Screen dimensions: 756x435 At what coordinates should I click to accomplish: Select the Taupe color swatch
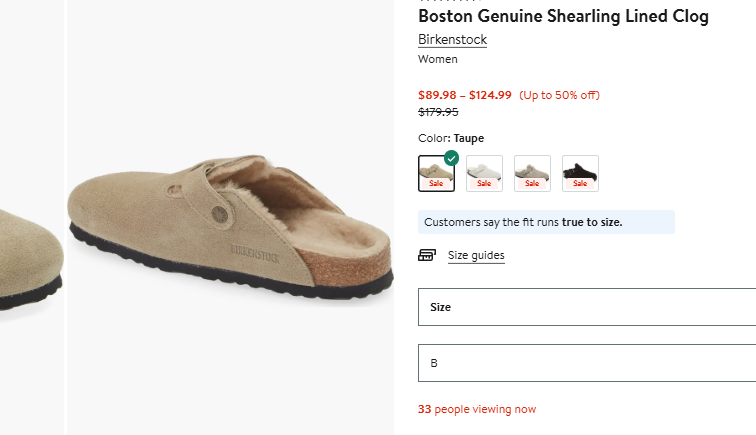(x=436, y=174)
